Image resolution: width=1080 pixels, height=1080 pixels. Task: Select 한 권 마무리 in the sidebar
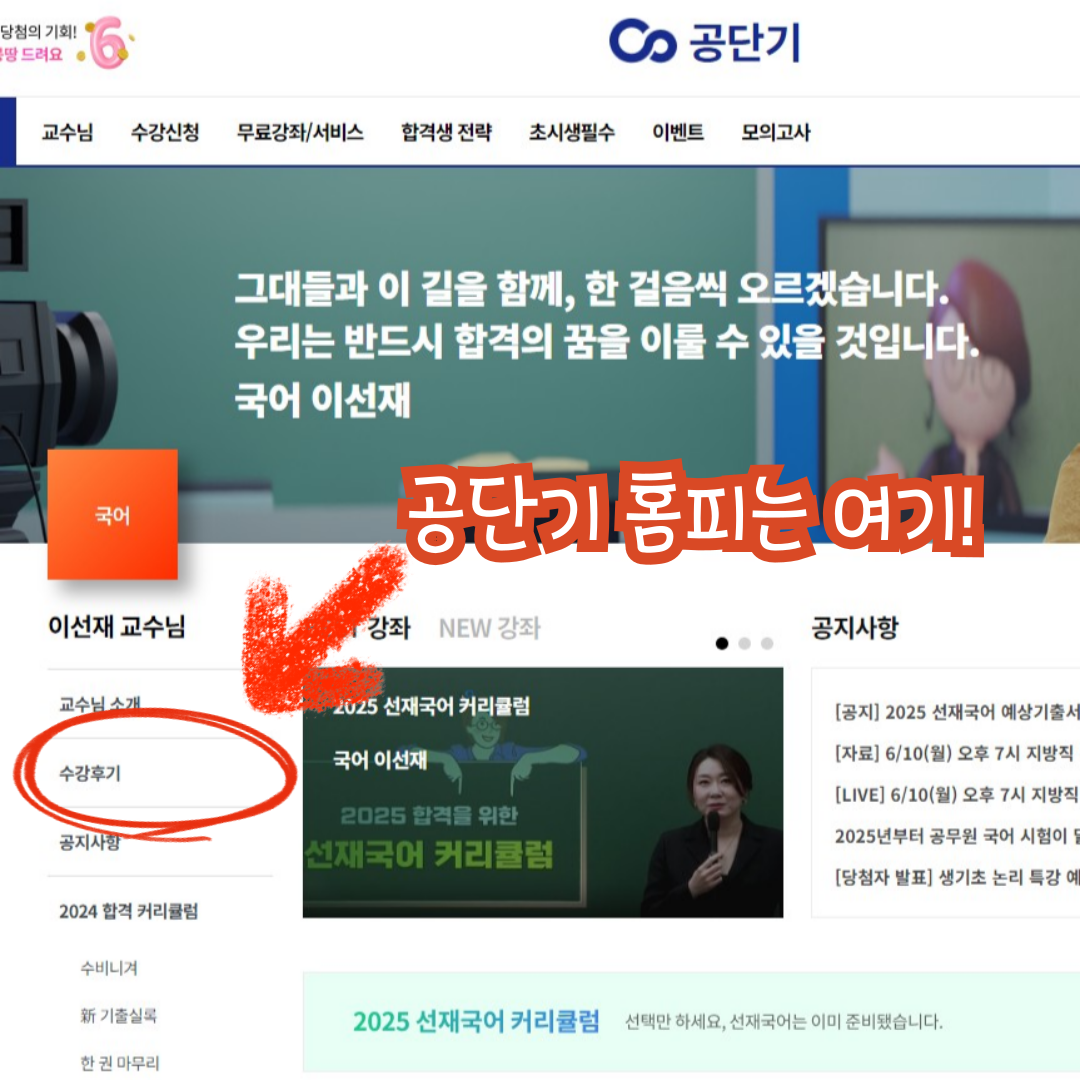(120, 1063)
